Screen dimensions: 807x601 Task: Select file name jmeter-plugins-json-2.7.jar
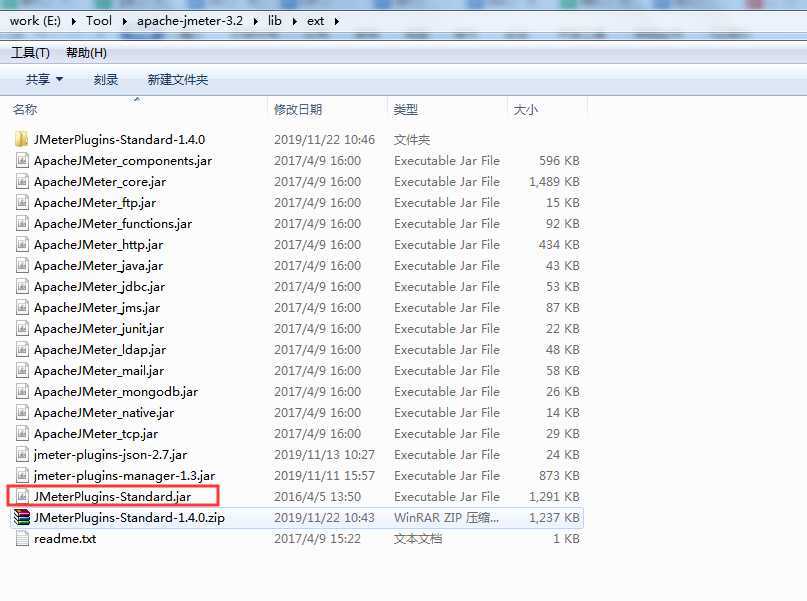click(x=111, y=455)
